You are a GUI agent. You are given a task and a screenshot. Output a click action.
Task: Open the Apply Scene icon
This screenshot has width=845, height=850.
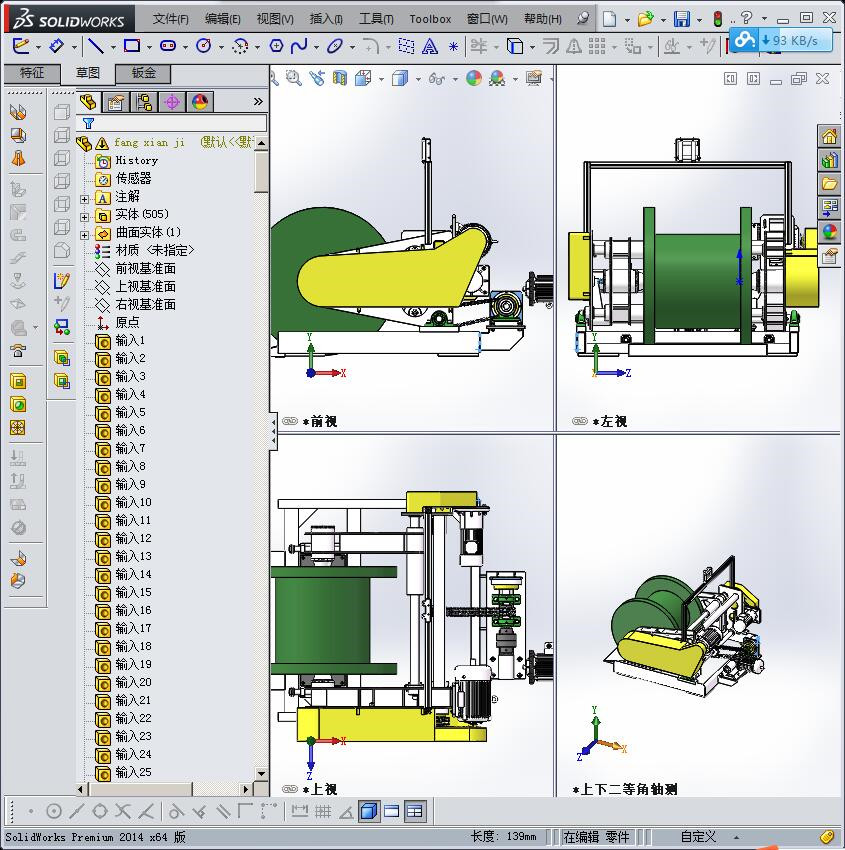(497, 79)
